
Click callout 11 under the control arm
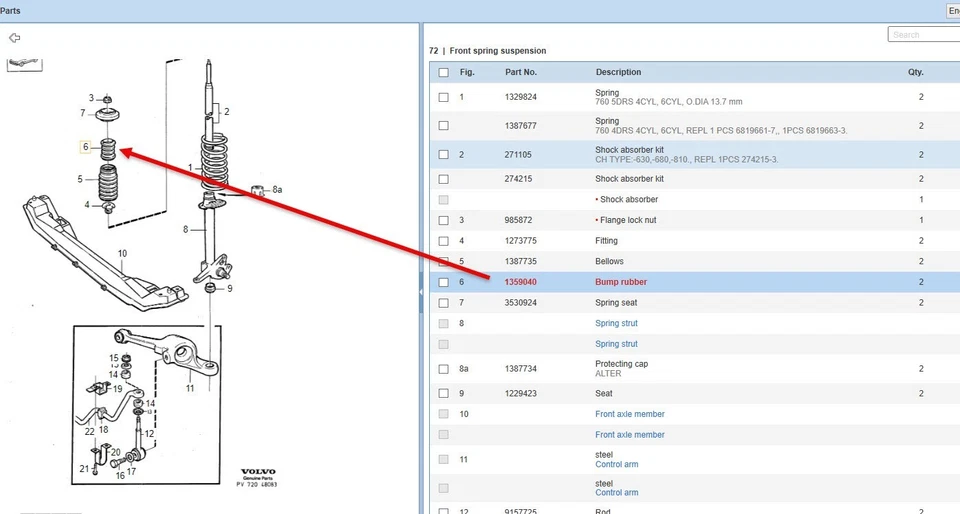coord(190,389)
